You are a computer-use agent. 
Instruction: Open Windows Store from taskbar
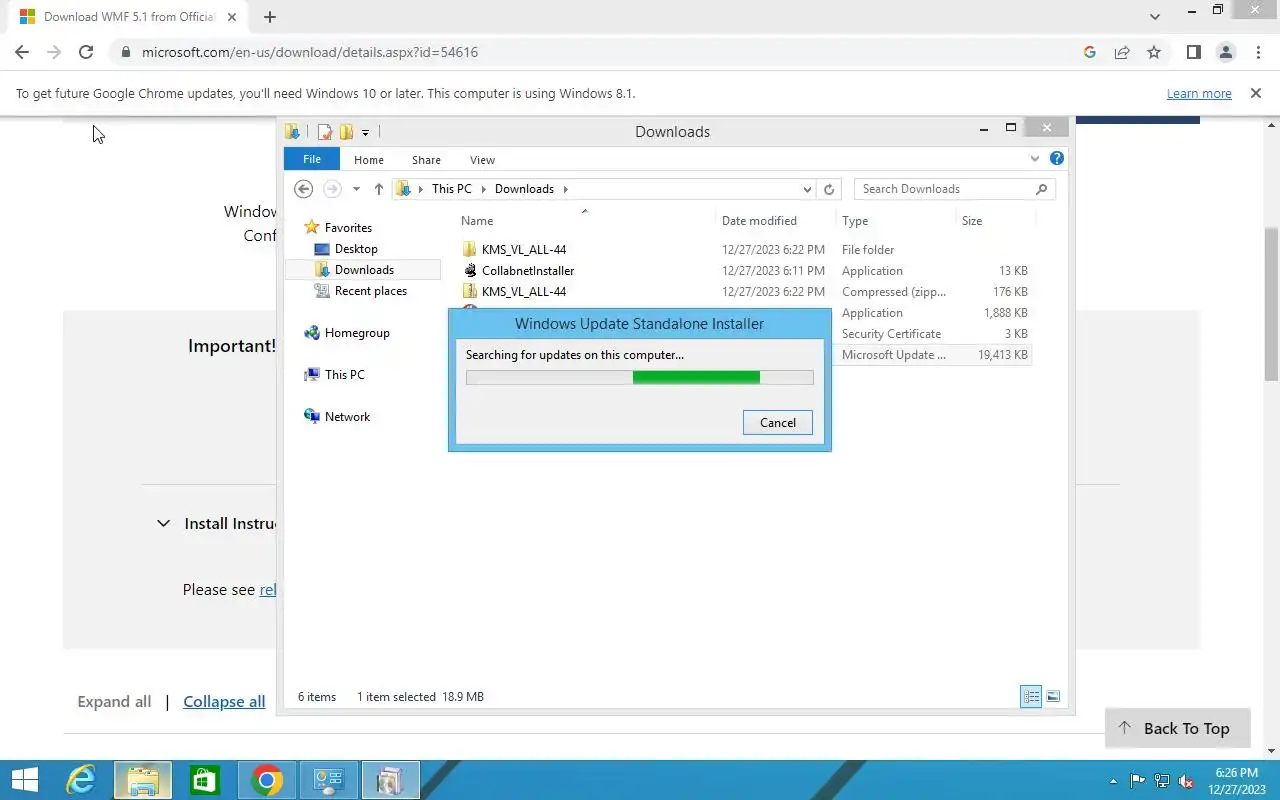[x=205, y=780]
